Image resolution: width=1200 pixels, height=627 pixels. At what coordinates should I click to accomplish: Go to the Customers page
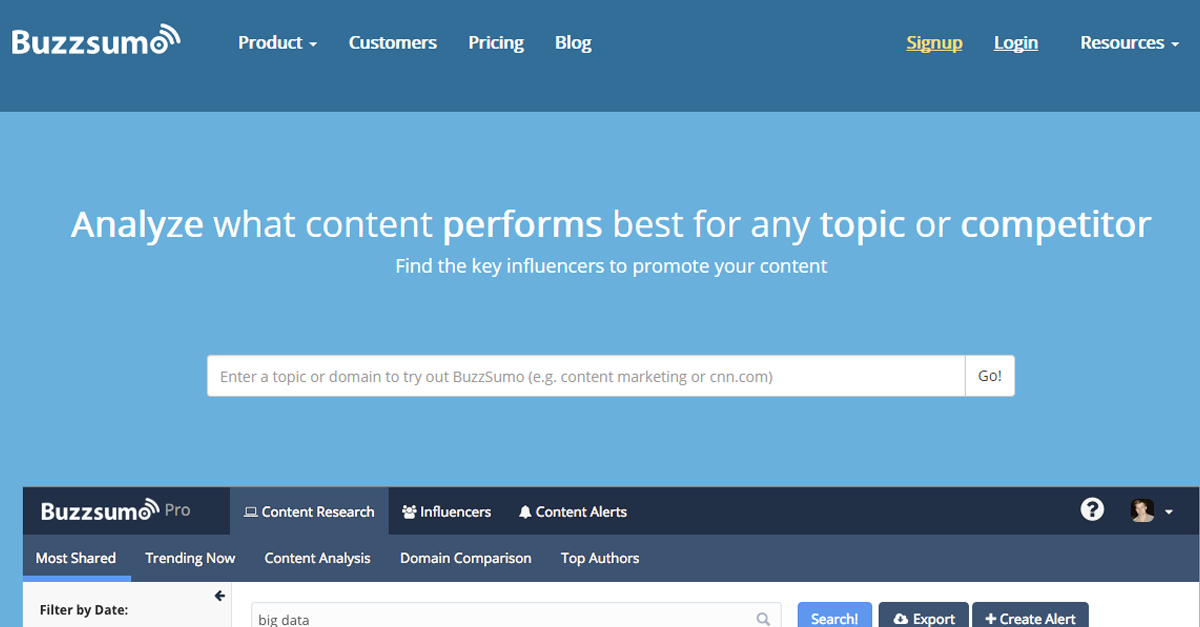(x=392, y=42)
